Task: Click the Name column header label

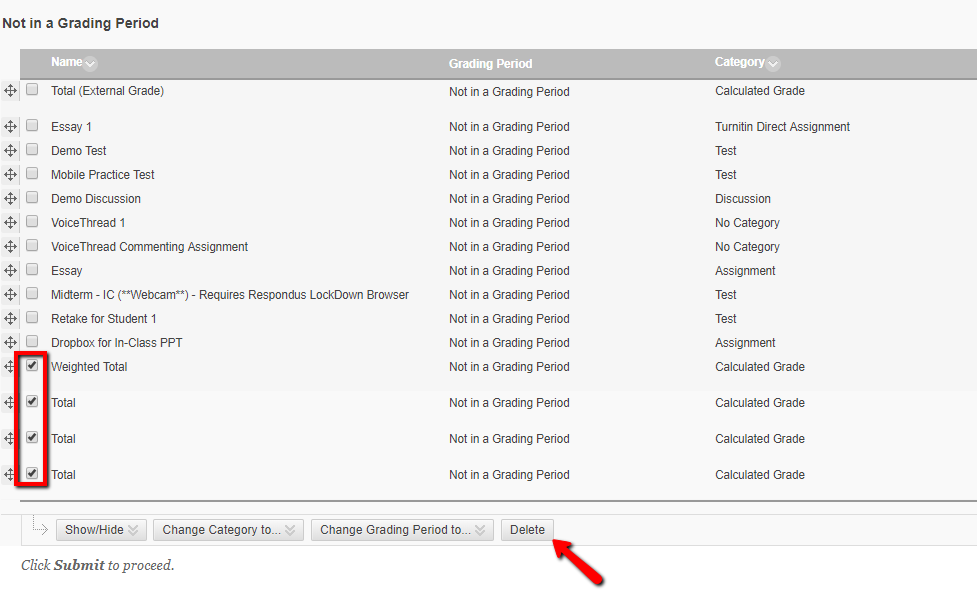Action: click(x=67, y=62)
